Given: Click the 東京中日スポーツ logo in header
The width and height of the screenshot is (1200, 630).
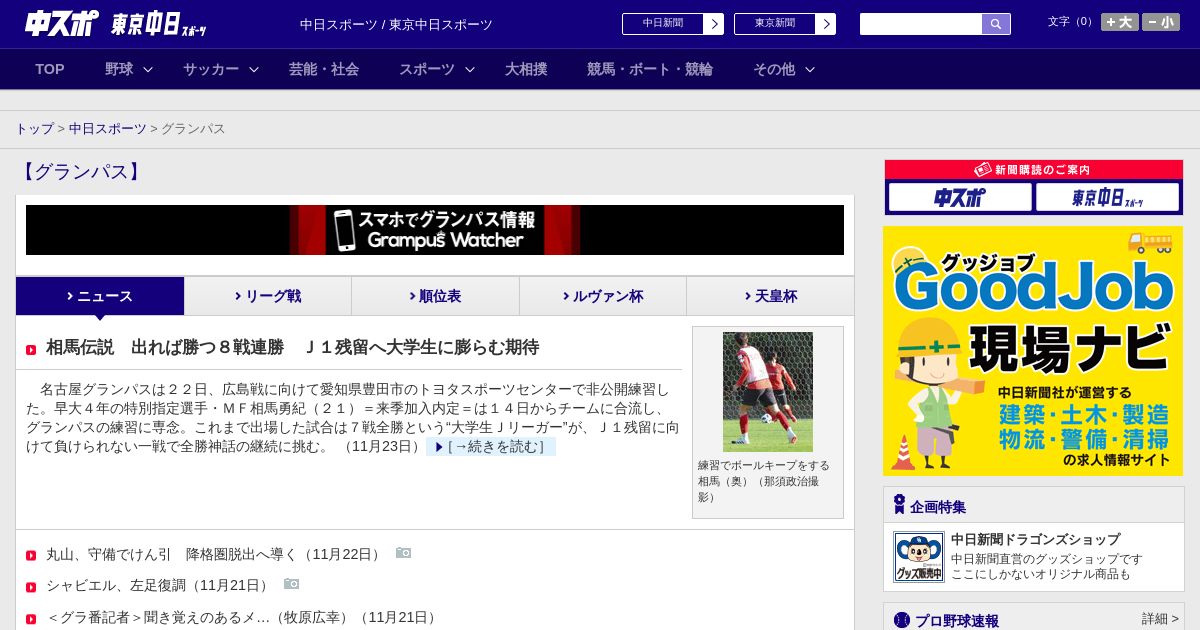Looking at the screenshot, I should tap(159, 24).
